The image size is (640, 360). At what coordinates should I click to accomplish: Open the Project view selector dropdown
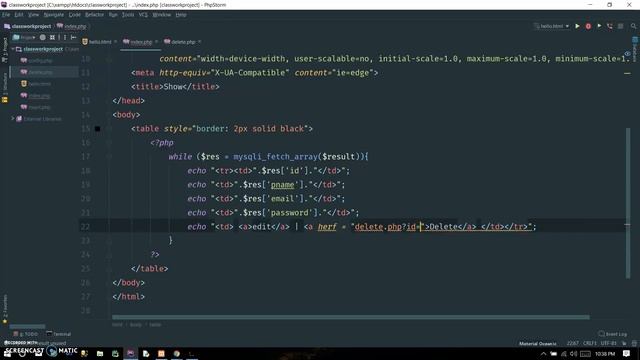[x=24, y=38]
